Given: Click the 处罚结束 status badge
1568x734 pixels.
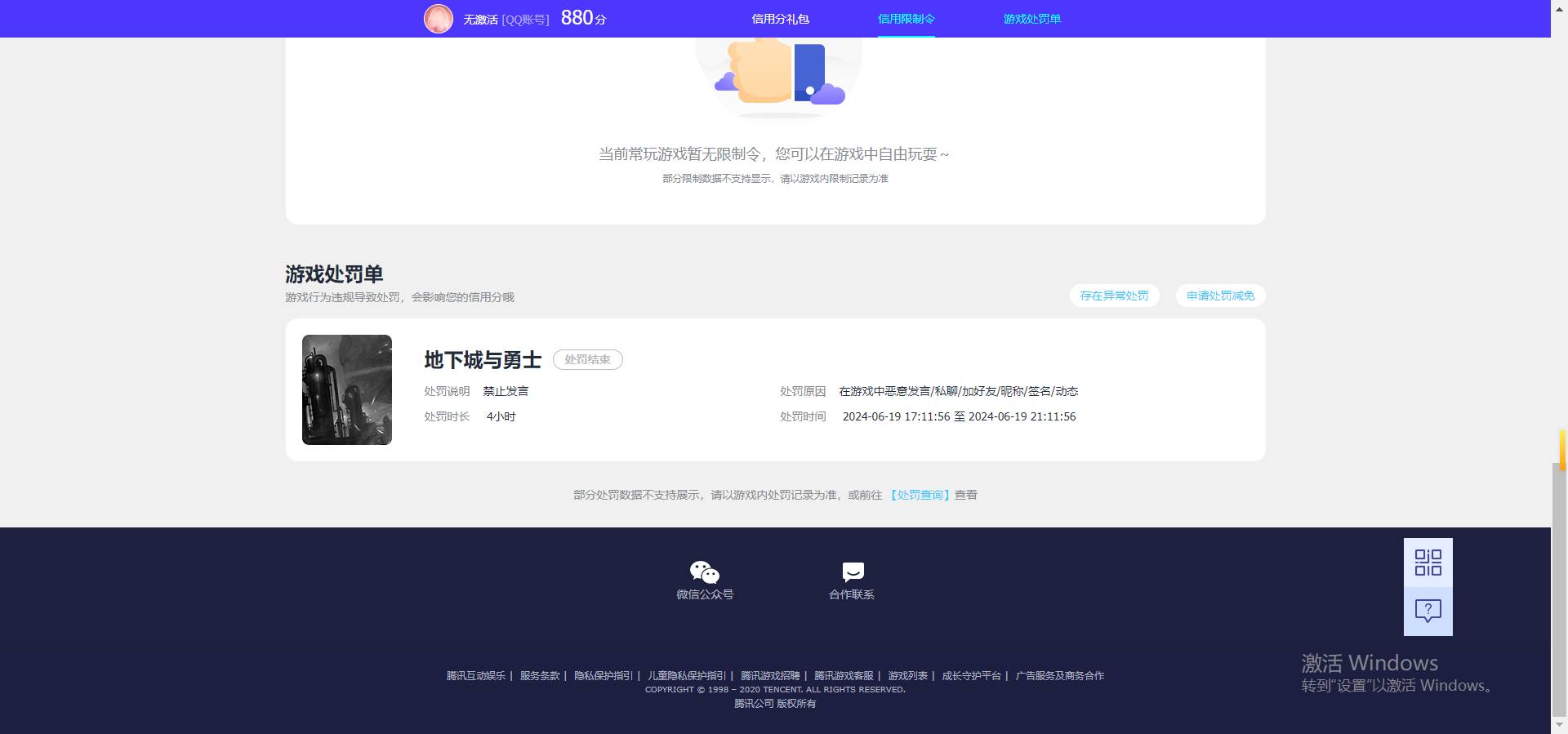Looking at the screenshot, I should tap(587, 359).
